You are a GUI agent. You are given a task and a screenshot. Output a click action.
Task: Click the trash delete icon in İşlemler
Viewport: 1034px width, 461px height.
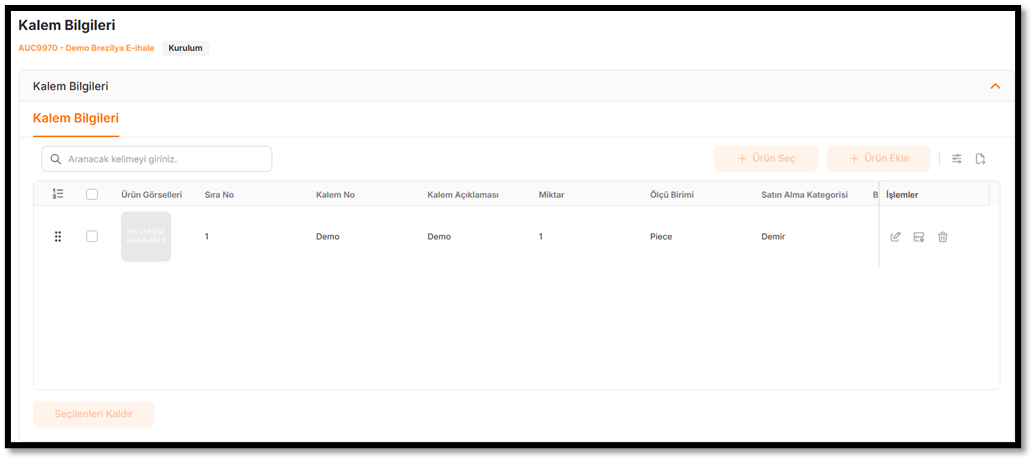942,237
